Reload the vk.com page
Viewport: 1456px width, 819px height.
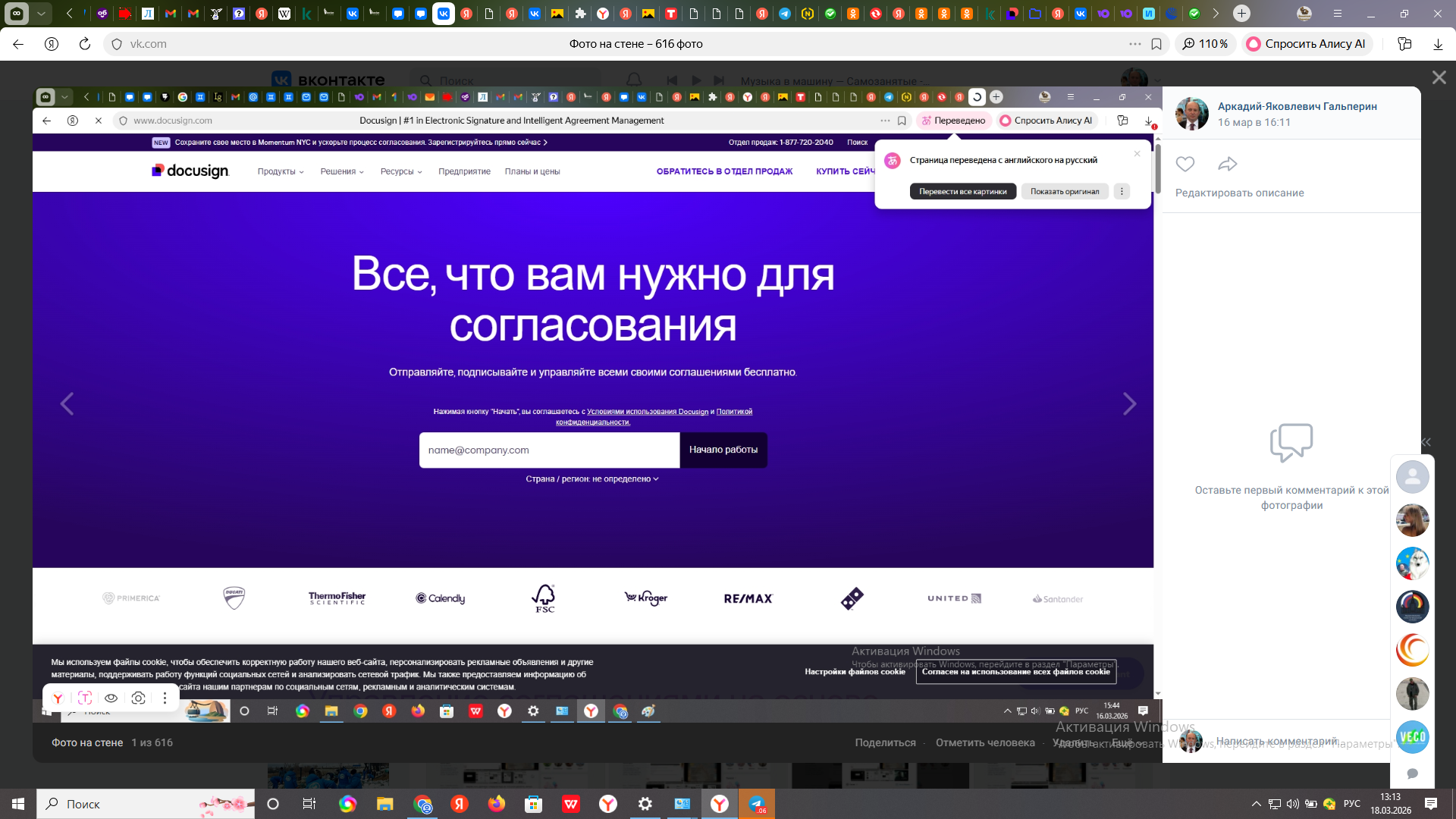[x=85, y=44]
